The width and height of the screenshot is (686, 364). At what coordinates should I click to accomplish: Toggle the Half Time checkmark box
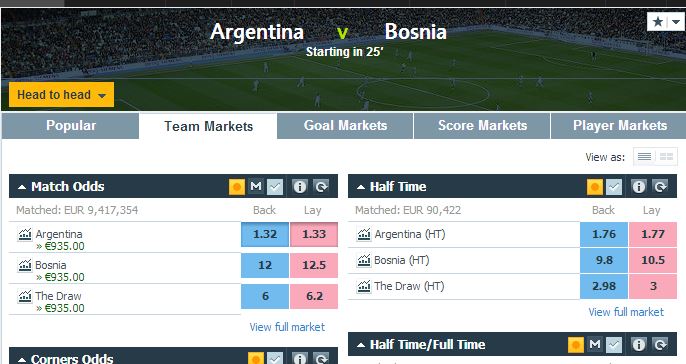[x=614, y=187]
